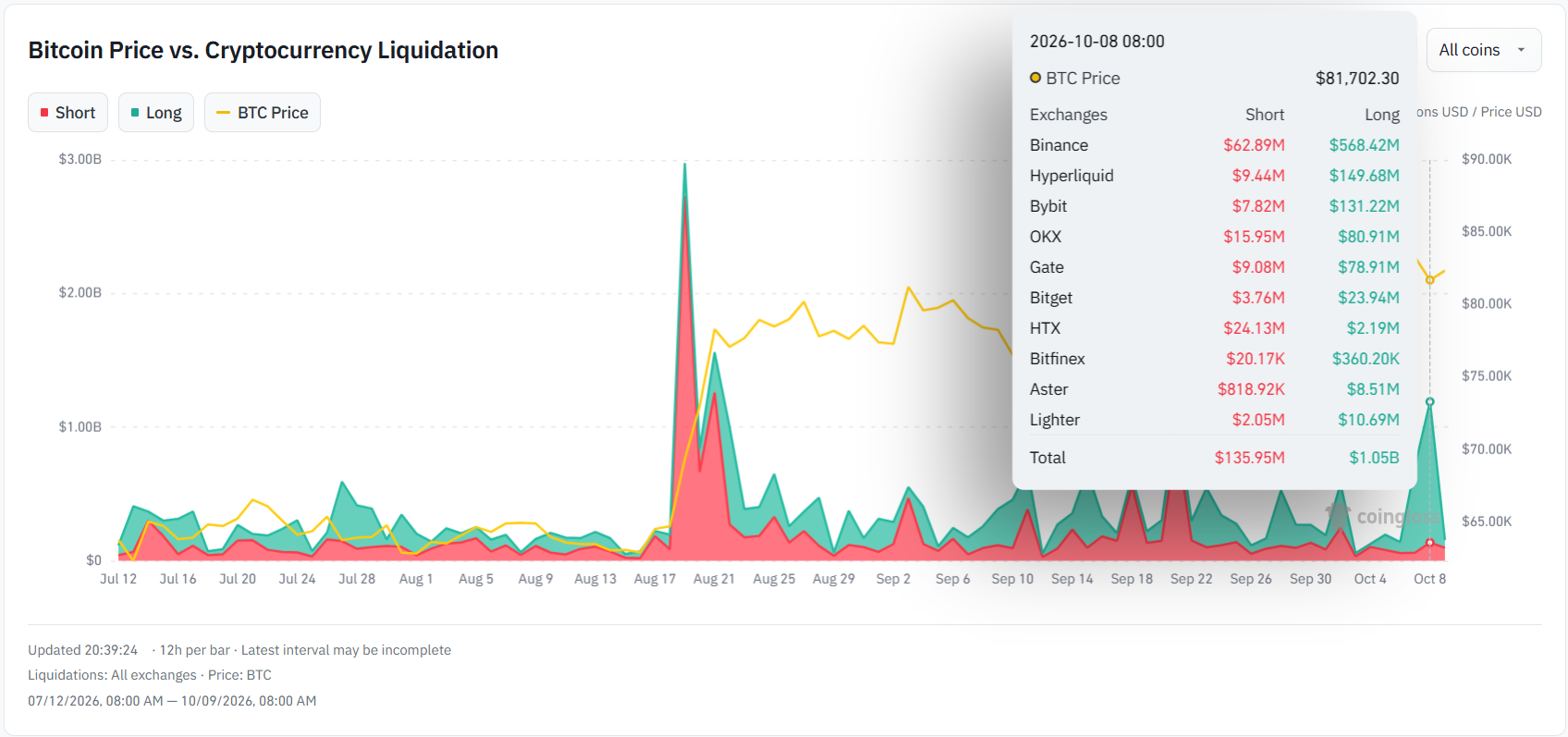Screen dimensions: 1568x737
Task: Click the 12h per bar interval note
Action: 195,650
